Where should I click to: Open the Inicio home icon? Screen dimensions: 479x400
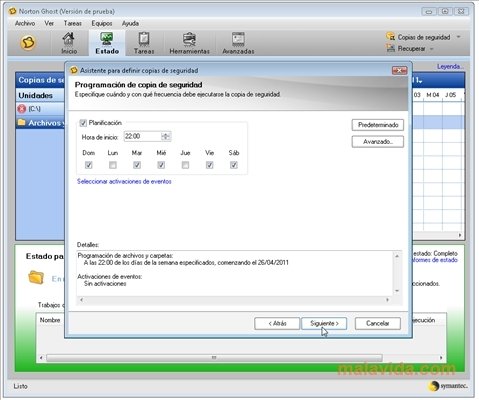point(69,39)
